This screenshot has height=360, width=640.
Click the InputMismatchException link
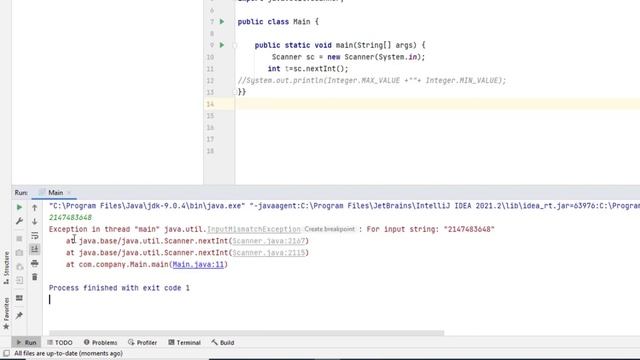tap(253, 229)
